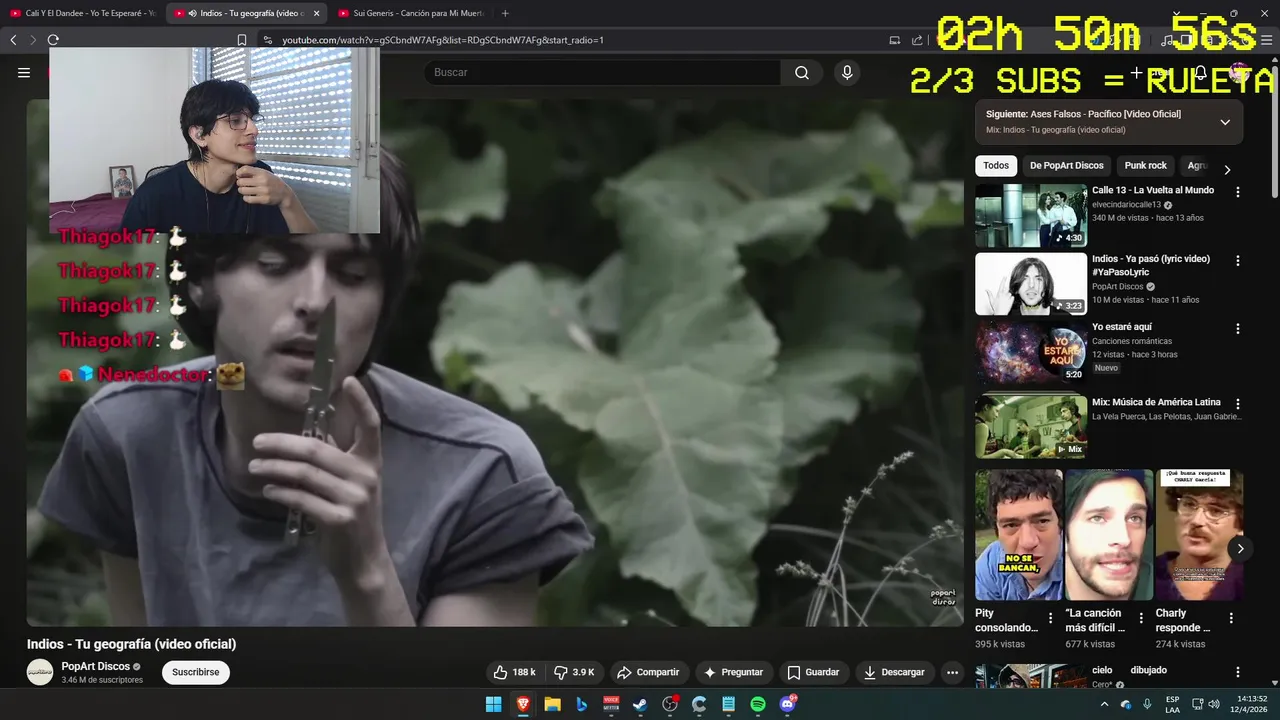Open OBS Studio from the taskbar
The image size is (1280, 720).
pos(670,704)
